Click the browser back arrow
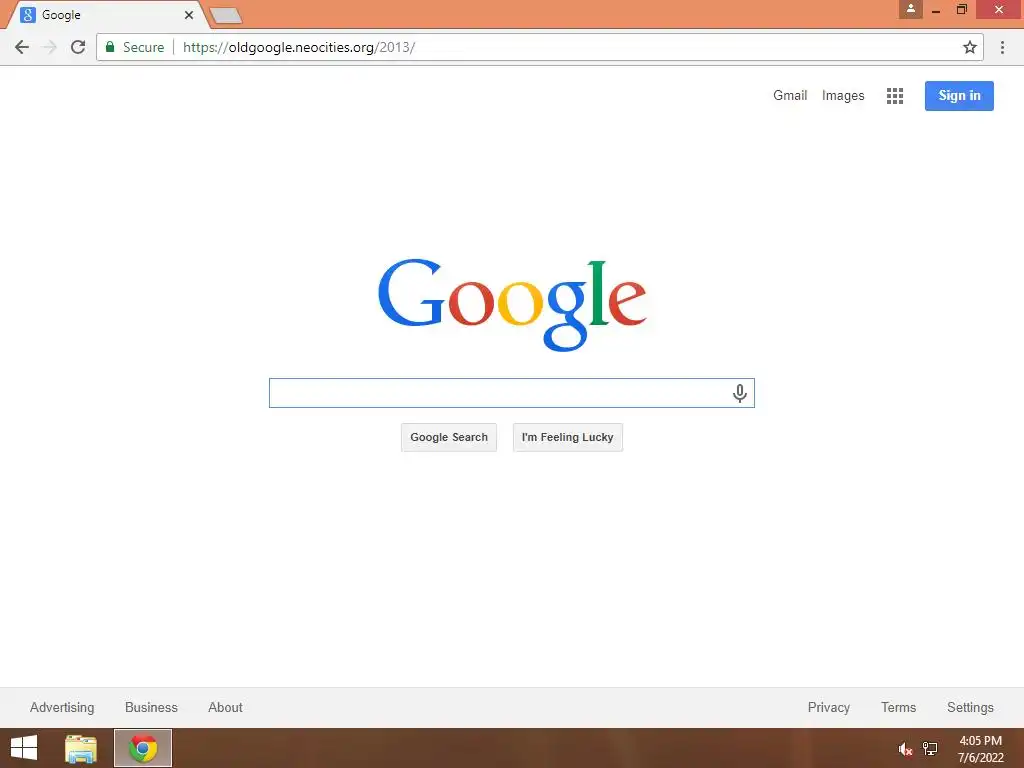 tap(22, 47)
